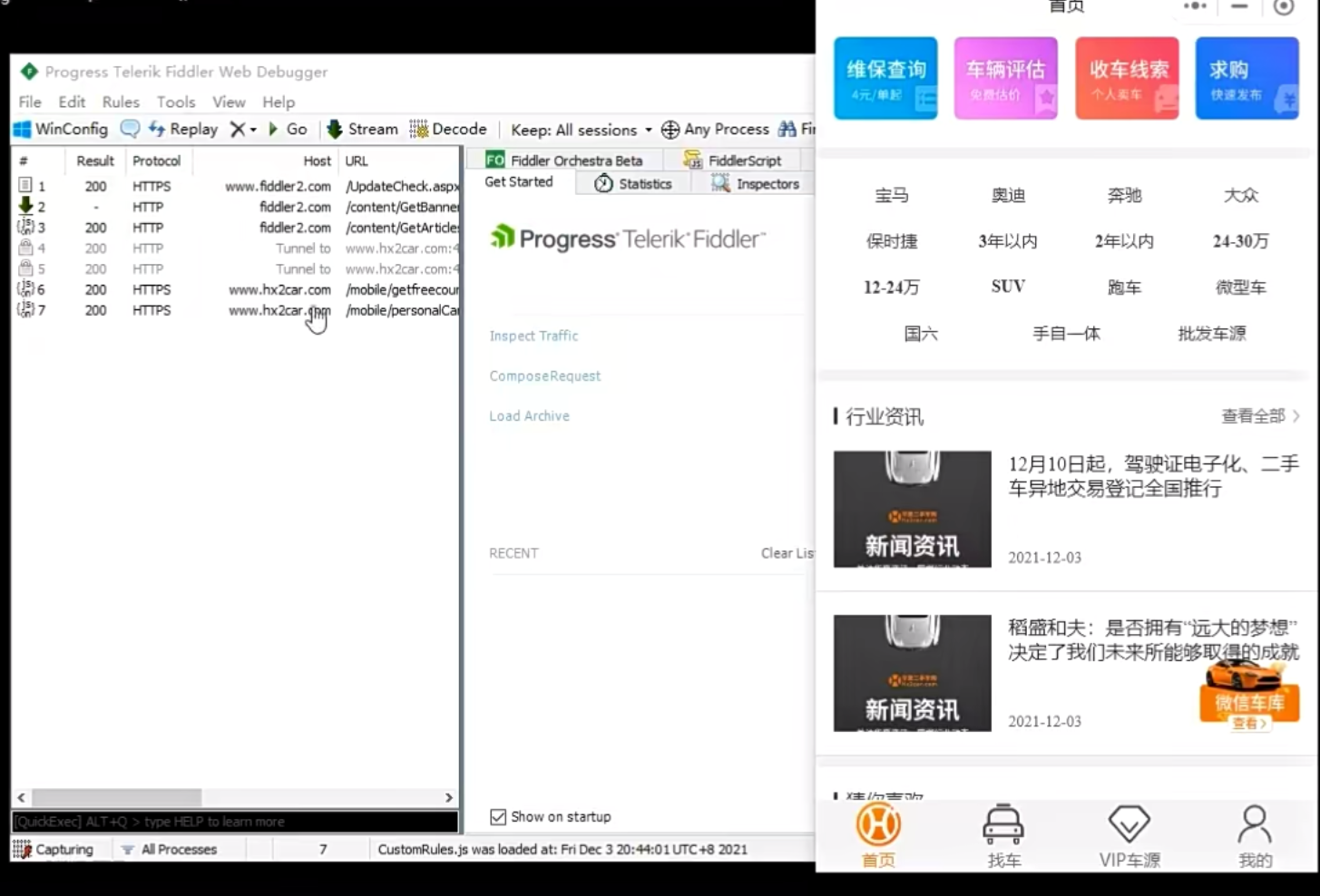Open 求购 tile in app
The width and height of the screenshot is (1320, 896).
1247,78
